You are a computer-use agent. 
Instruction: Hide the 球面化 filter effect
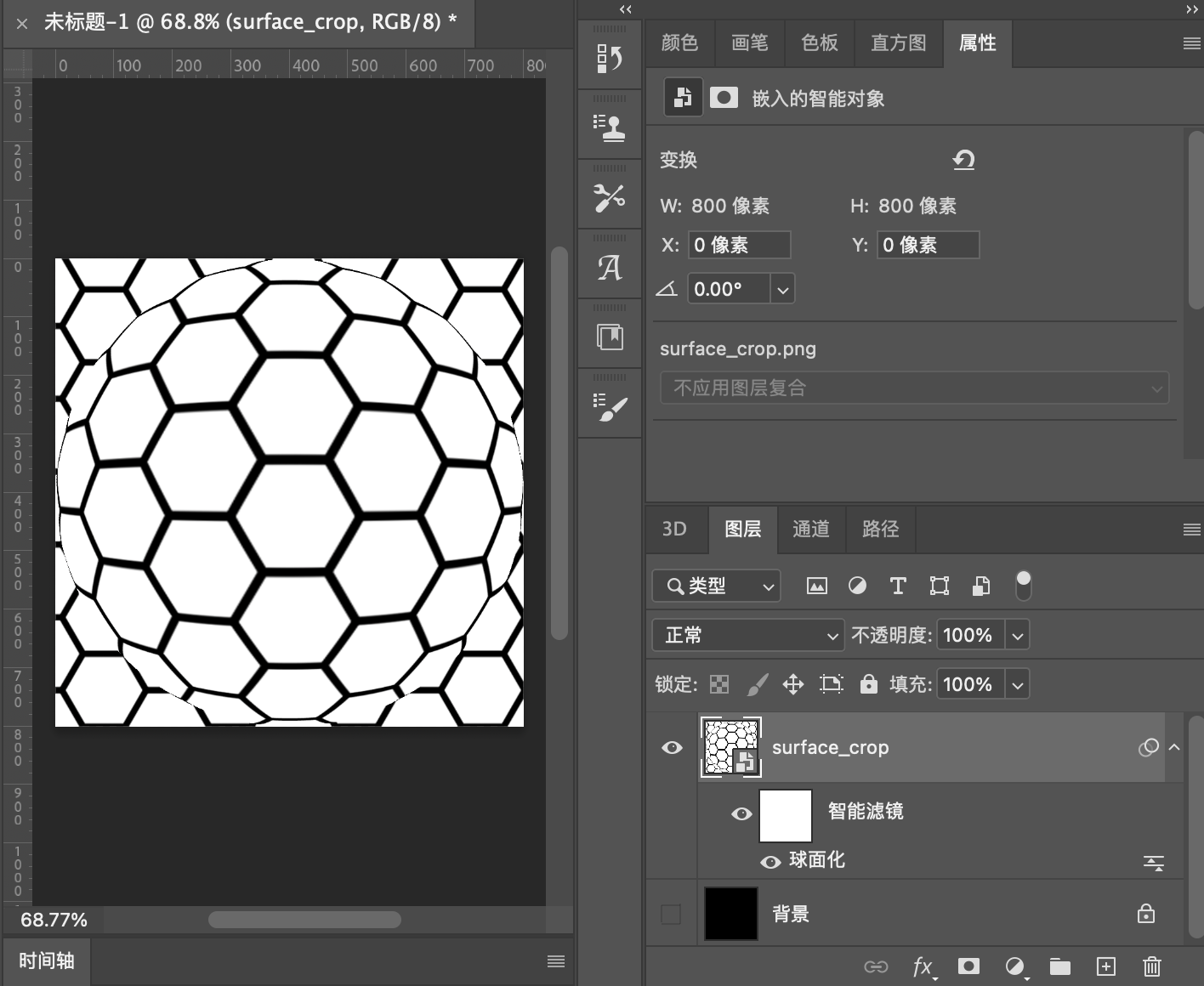coord(770,862)
